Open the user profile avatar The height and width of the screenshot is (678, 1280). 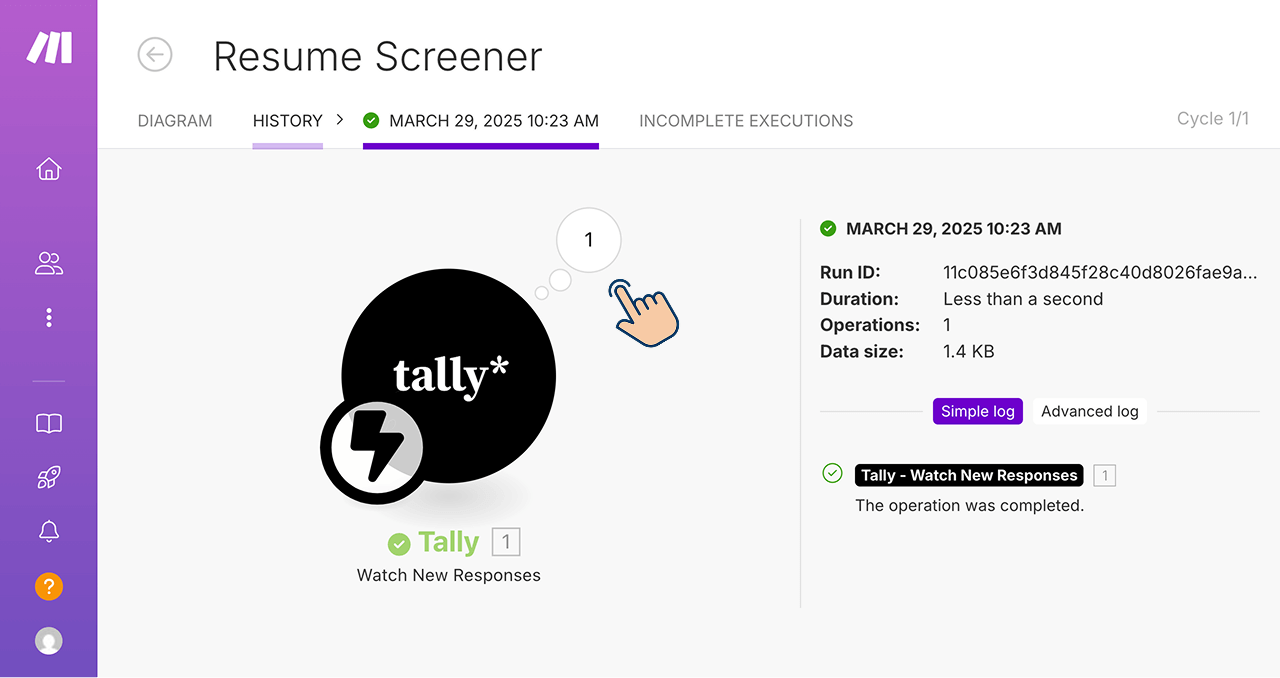[49, 640]
